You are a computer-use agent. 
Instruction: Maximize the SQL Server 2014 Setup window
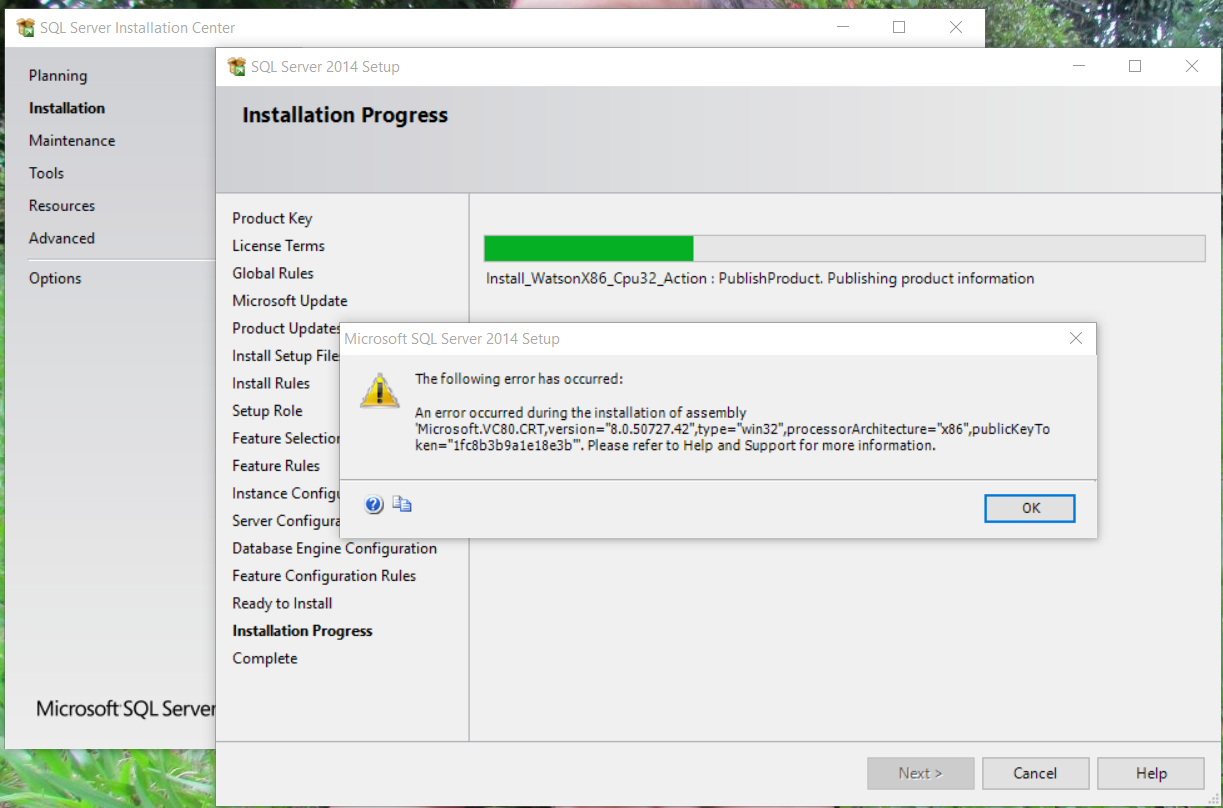coord(1135,66)
